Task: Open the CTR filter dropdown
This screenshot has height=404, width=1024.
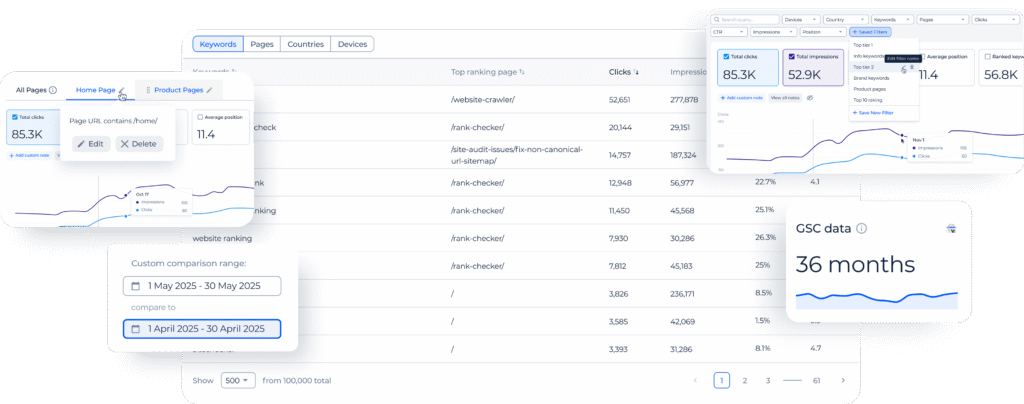Action: [x=729, y=31]
